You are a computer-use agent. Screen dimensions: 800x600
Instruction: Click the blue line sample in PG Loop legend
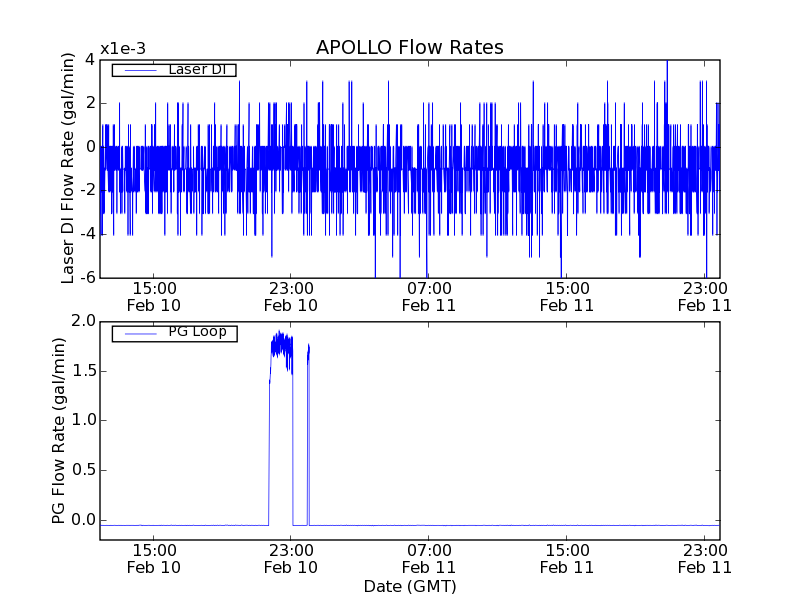[133, 332]
